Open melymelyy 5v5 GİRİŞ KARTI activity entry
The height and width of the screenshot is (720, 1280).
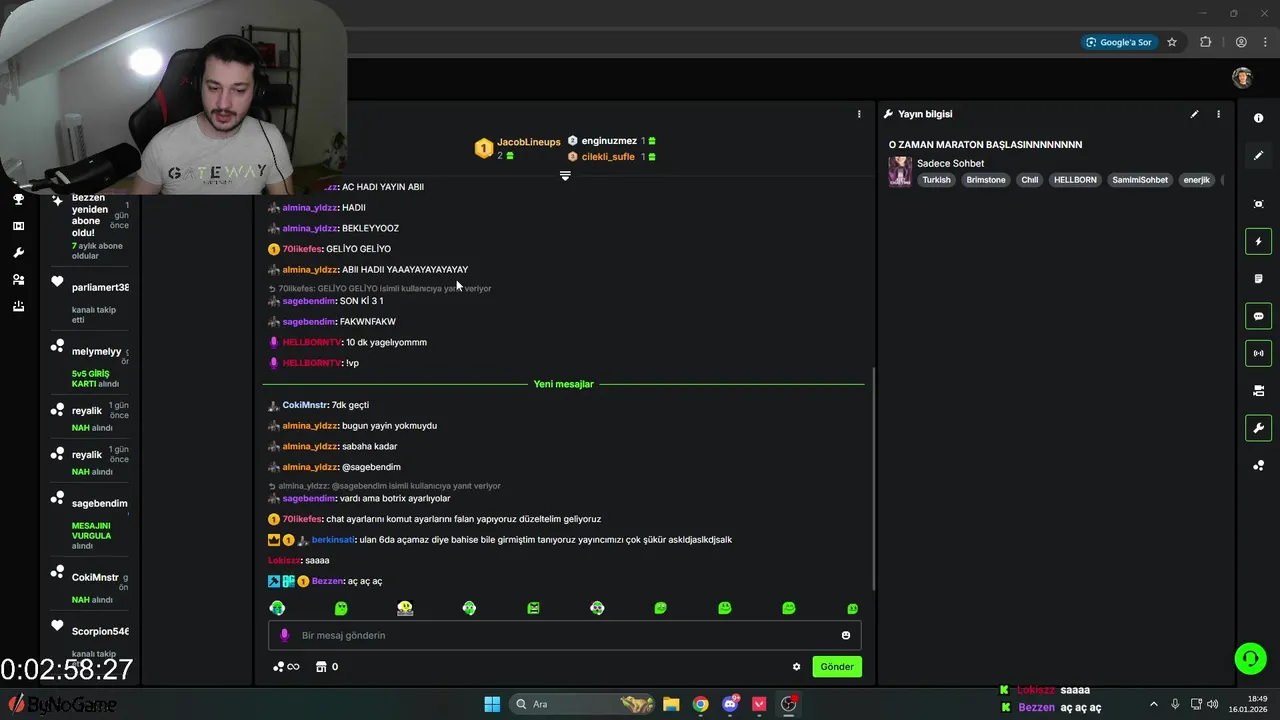point(89,365)
